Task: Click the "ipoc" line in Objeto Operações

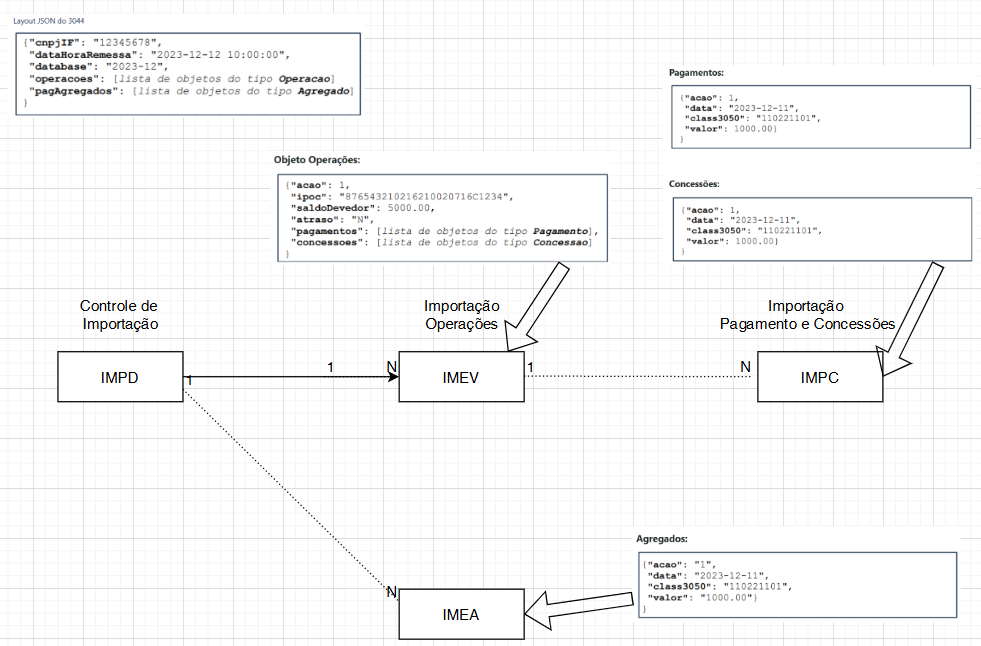Action: pyautogui.click(x=402, y=196)
